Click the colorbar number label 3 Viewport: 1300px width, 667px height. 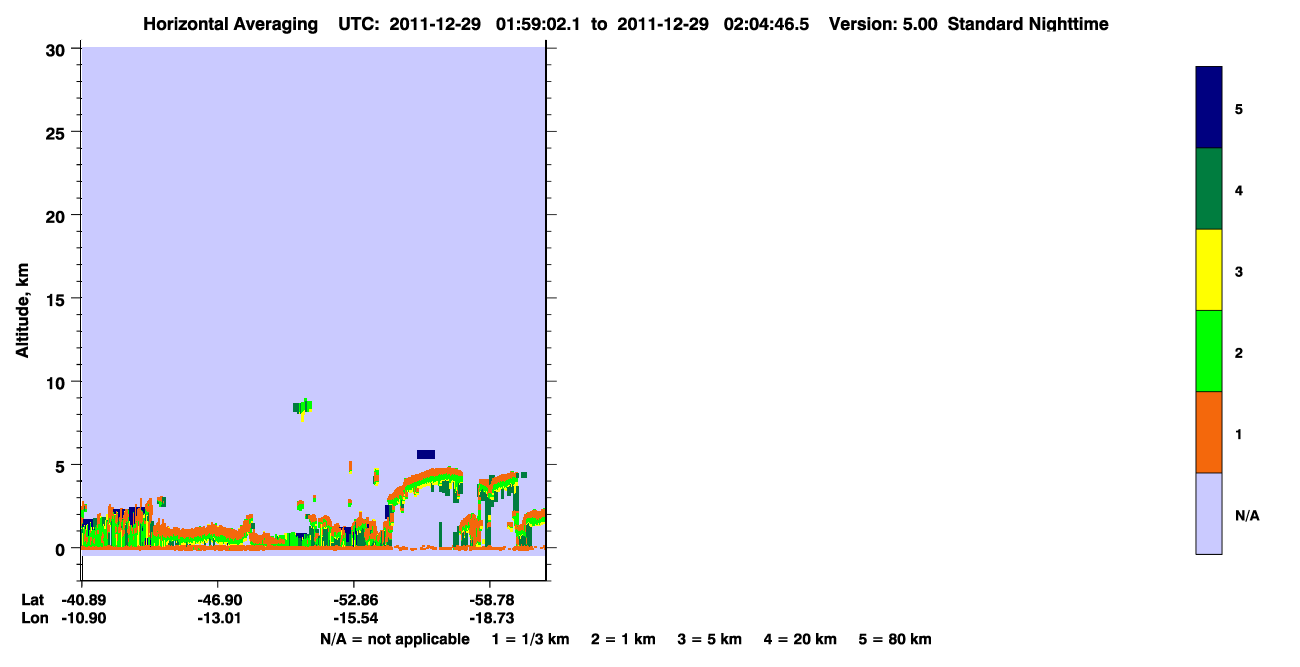click(x=1239, y=271)
